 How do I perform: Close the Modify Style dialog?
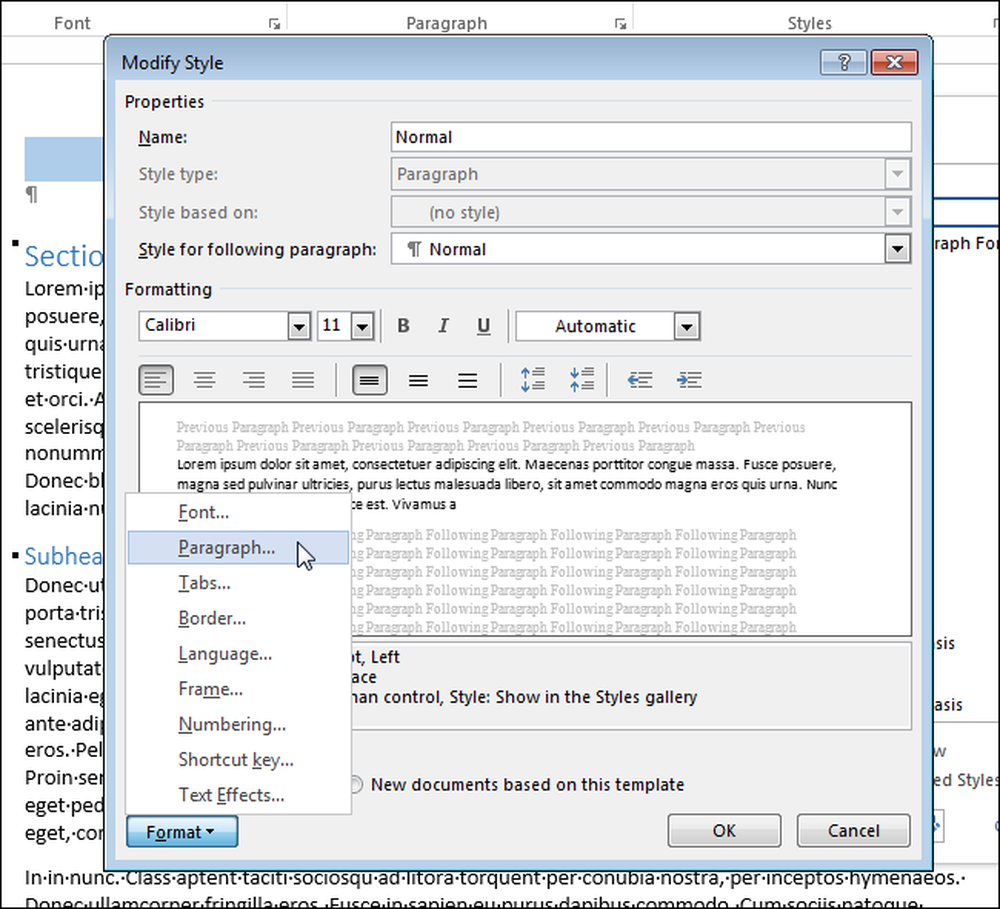[894, 63]
